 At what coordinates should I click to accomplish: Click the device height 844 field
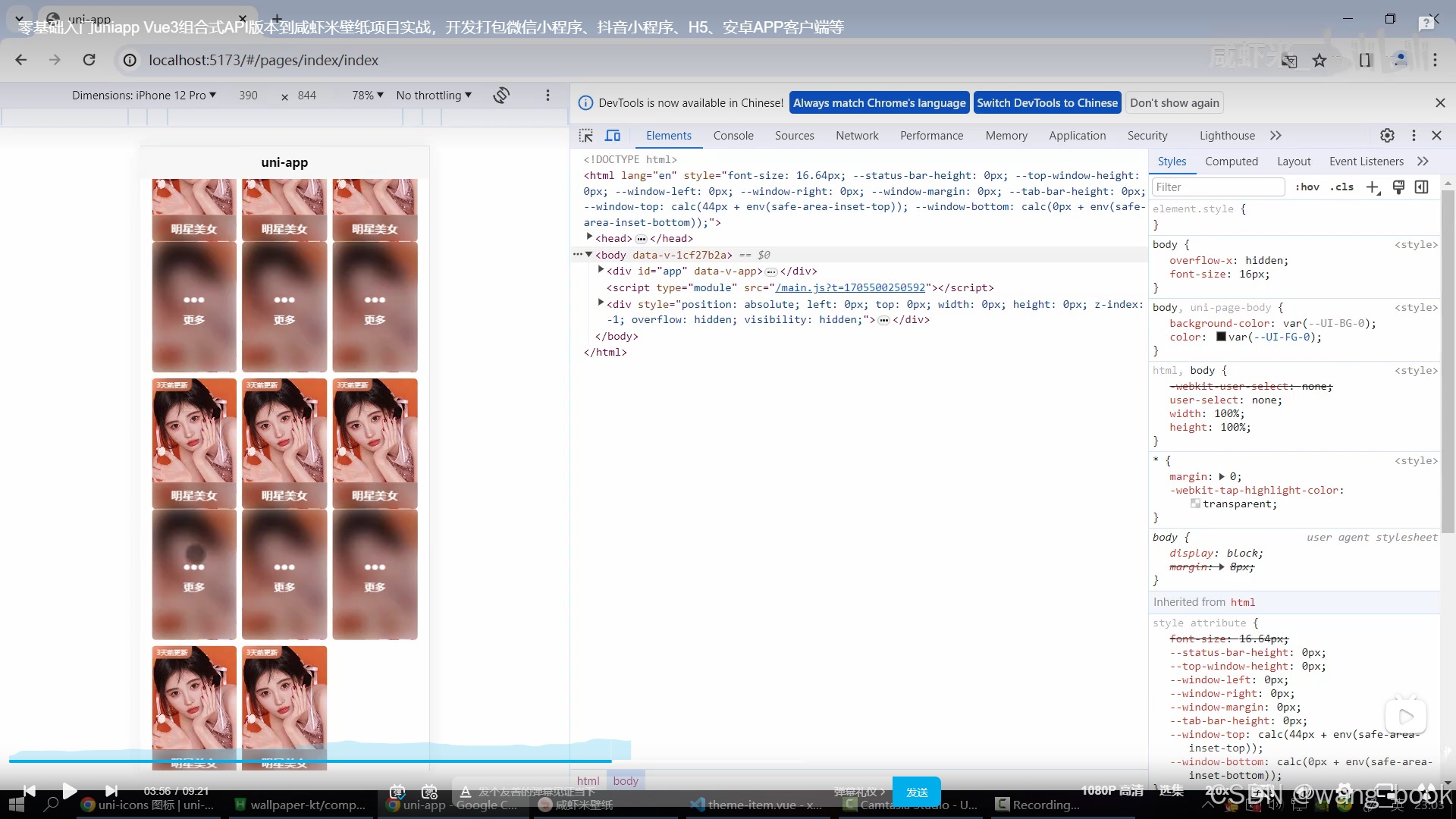[307, 95]
